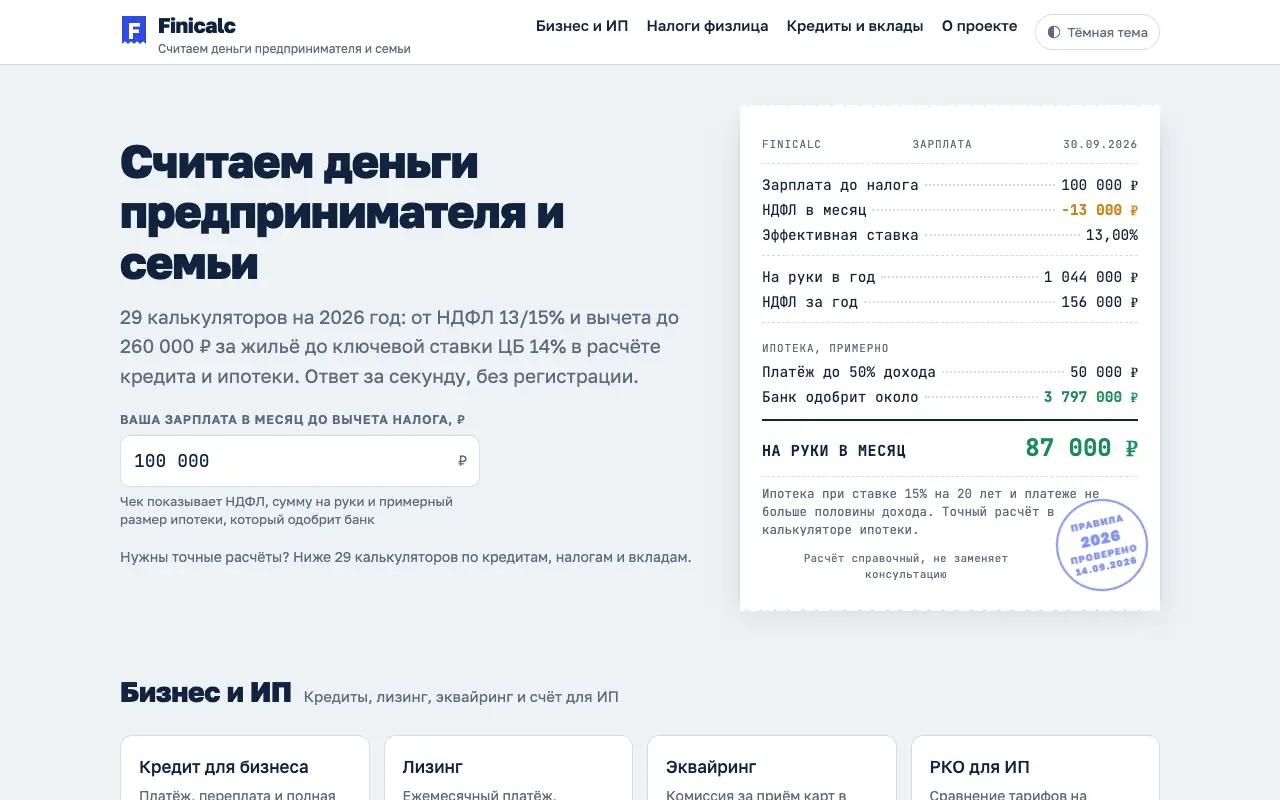Click the ЗАРПЛАТА receipt header label
The width and height of the screenshot is (1280, 800).
(942, 144)
